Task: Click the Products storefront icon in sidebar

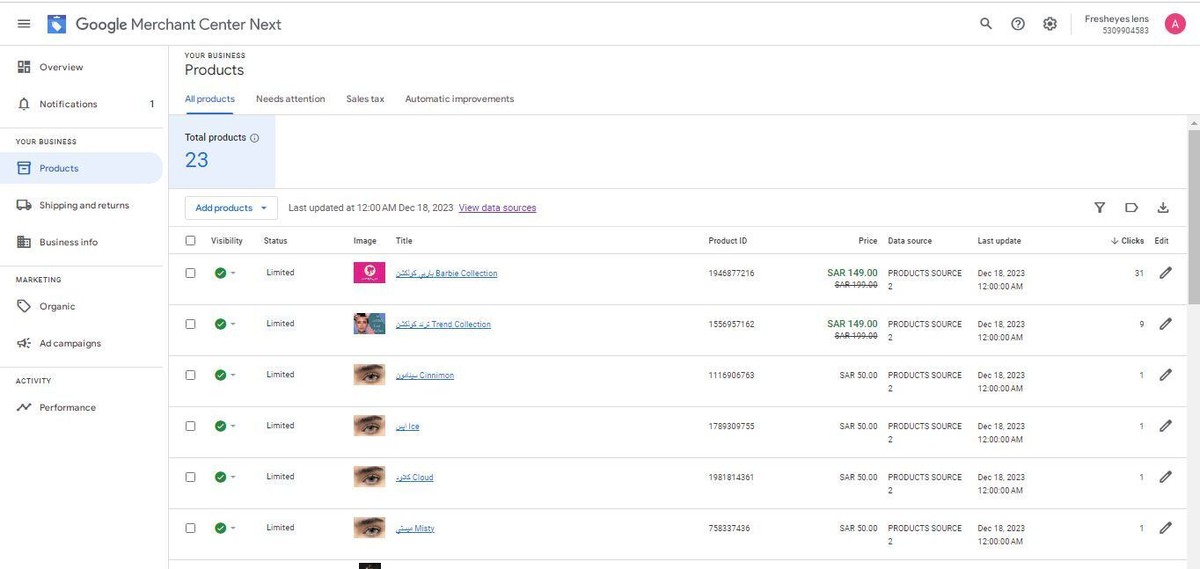Action: point(24,168)
